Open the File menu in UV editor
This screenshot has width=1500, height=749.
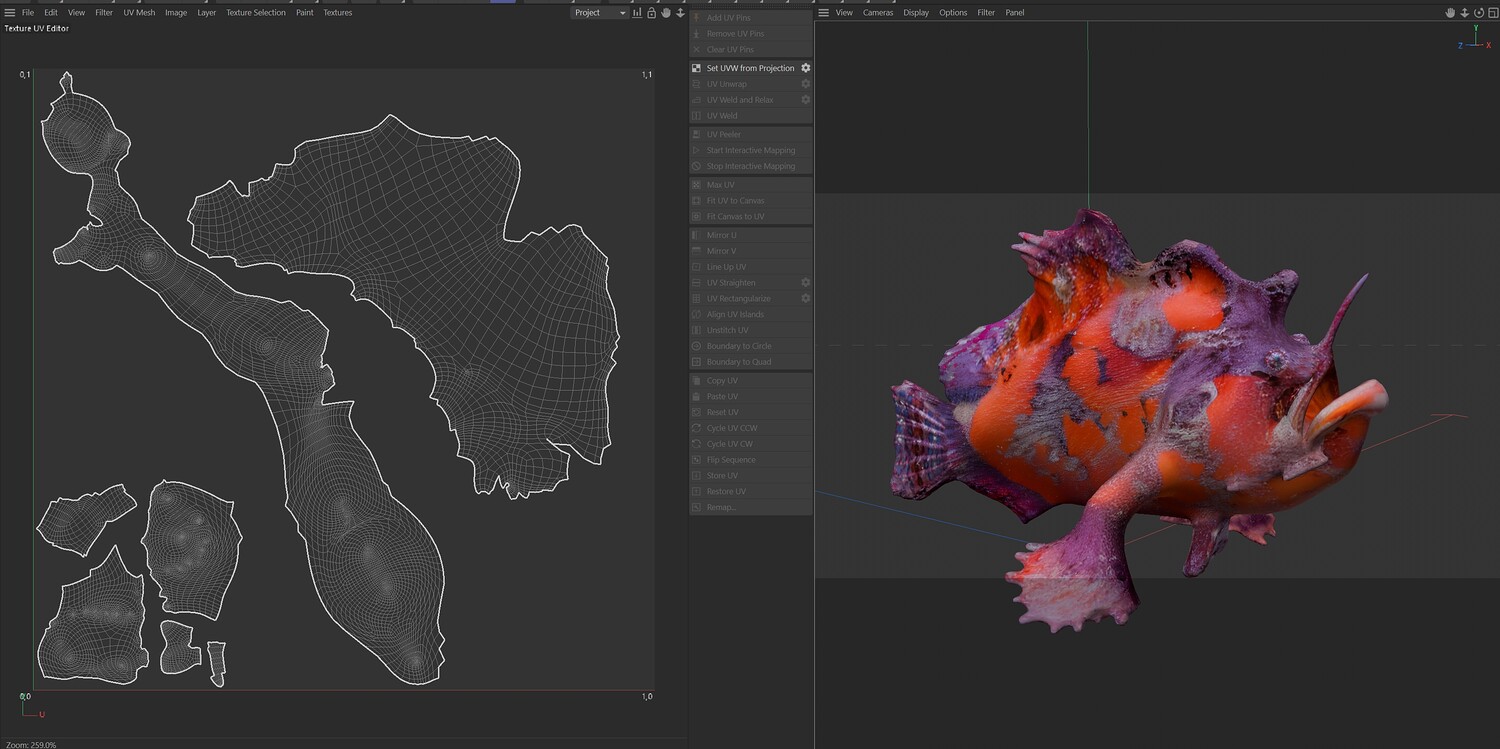click(28, 13)
